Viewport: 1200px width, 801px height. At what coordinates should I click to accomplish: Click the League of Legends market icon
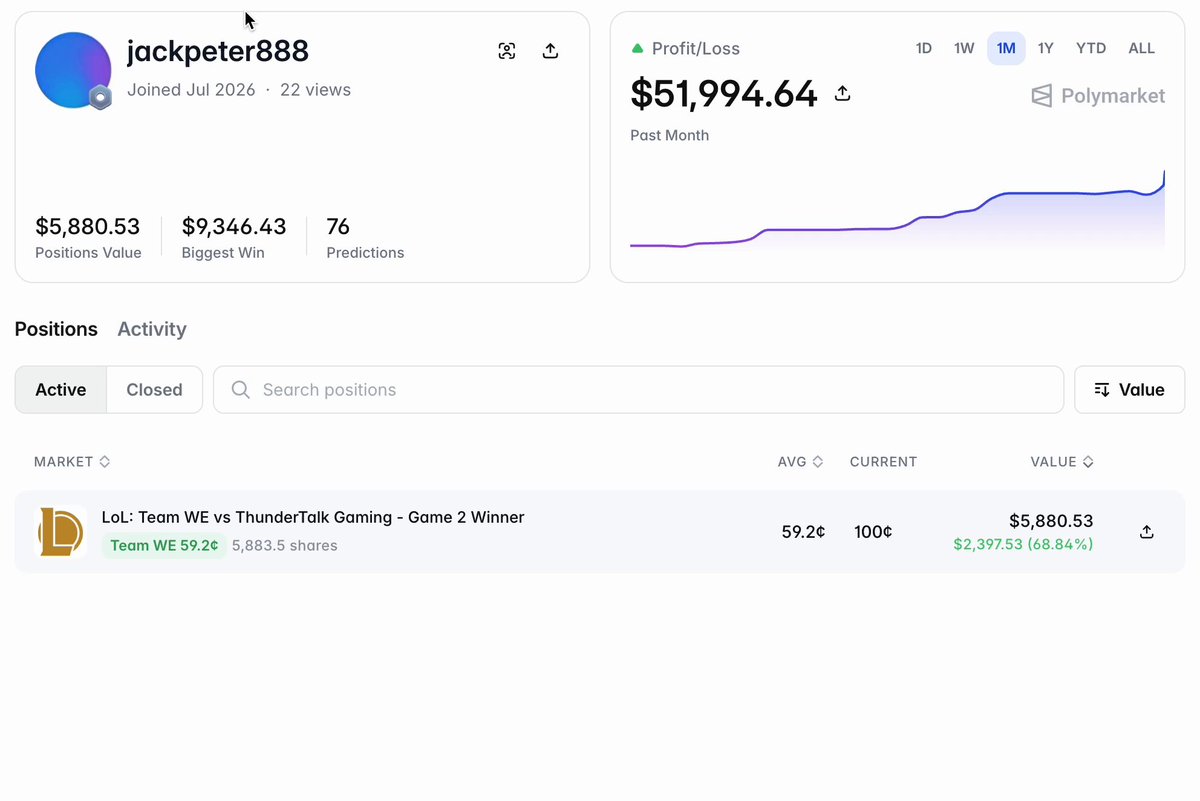[x=61, y=532]
